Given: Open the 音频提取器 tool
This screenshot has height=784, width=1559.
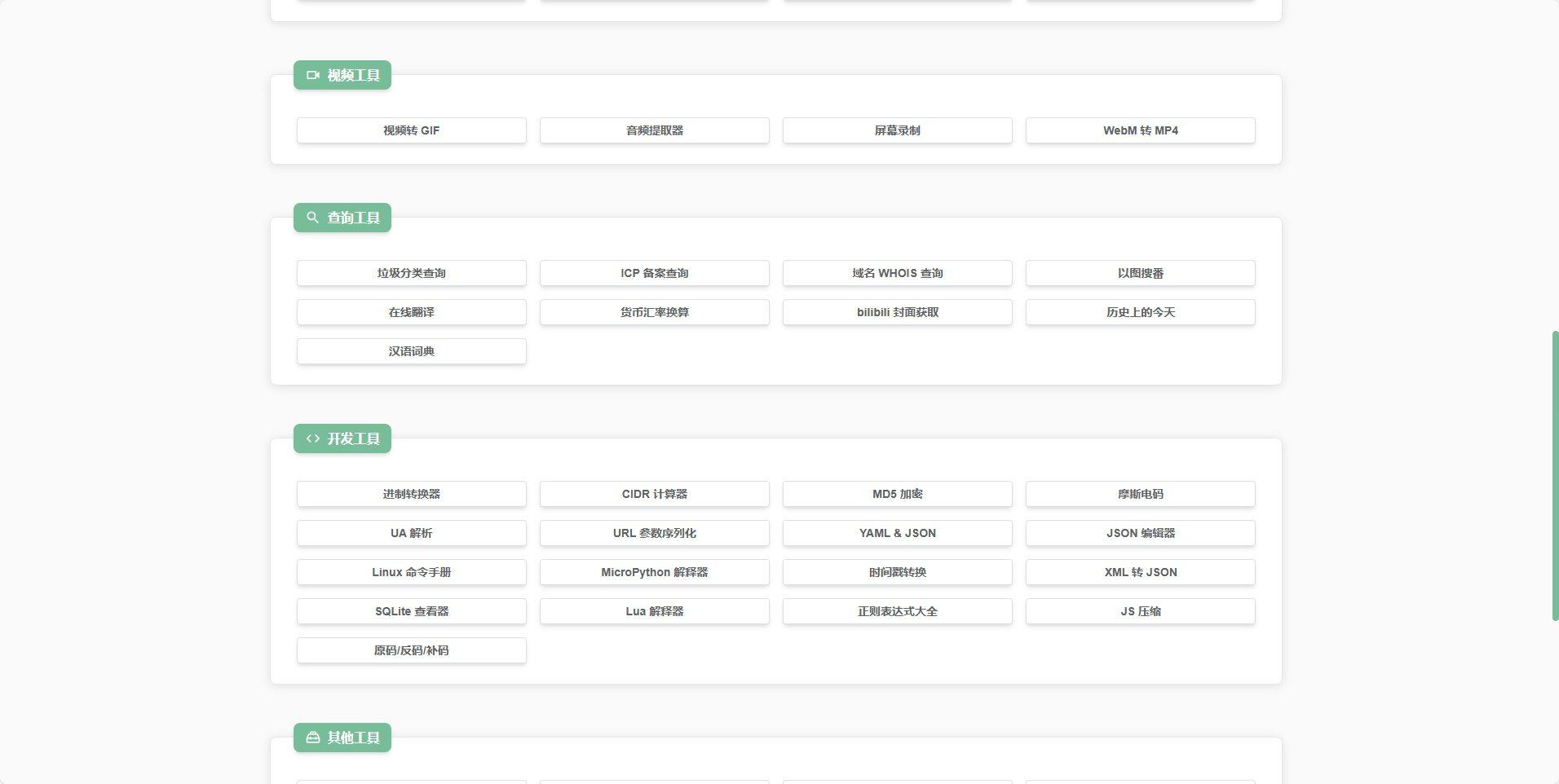Looking at the screenshot, I should 654,130.
